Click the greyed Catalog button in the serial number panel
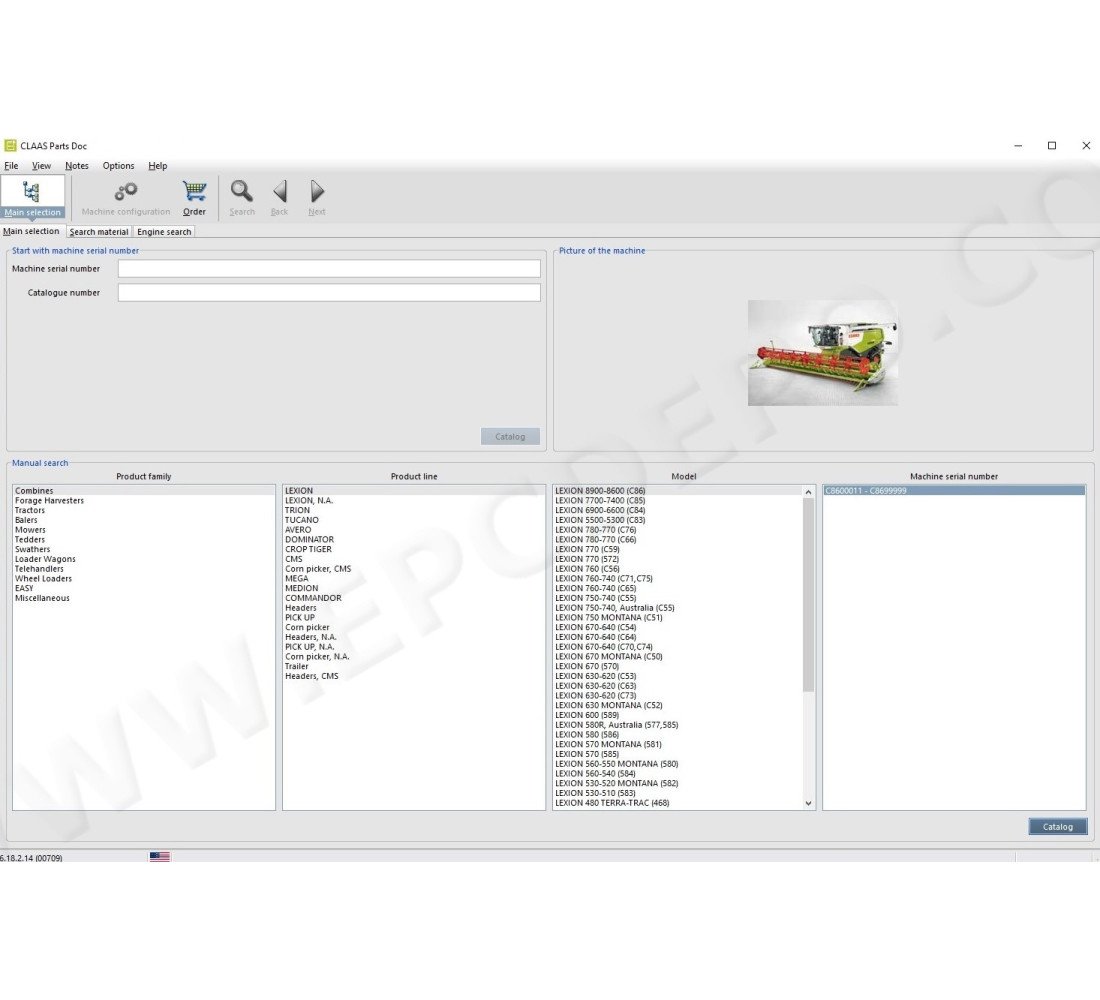Viewport: 1100px width, 1000px height. click(510, 436)
